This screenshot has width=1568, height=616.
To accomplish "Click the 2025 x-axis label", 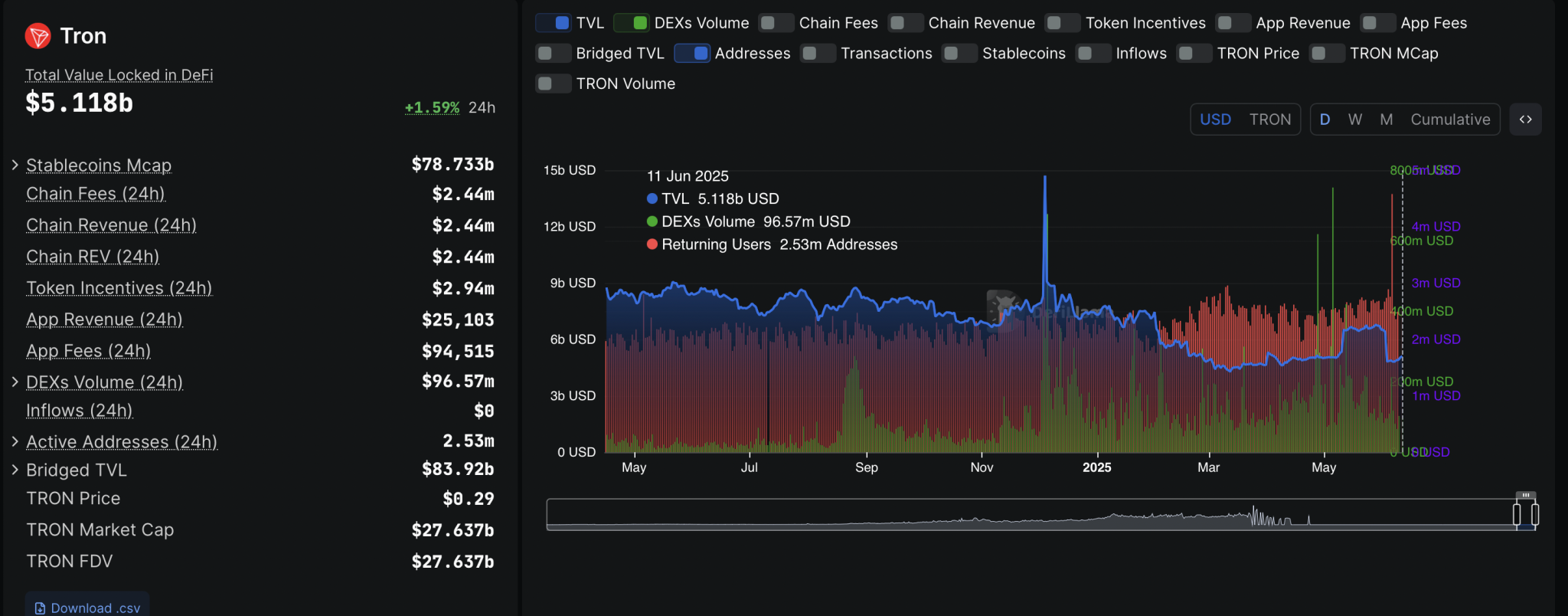I will pyautogui.click(x=1096, y=467).
